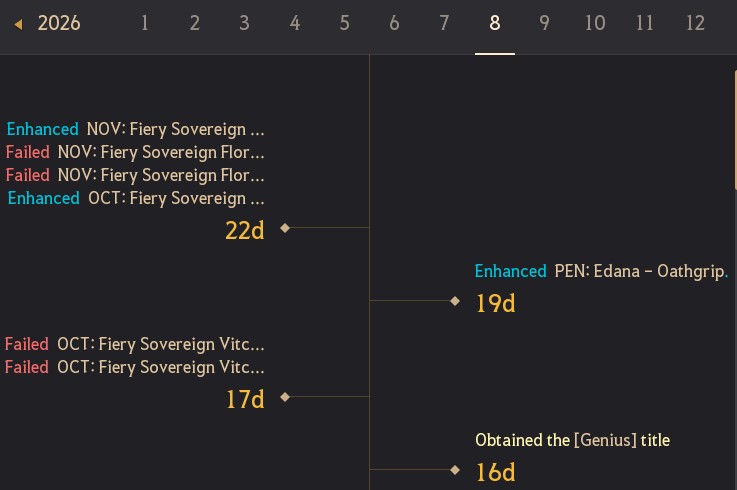Image resolution: width=737 pixels, height=490 pixels.
Task: Select month 7 tab
Action: [x=444, y=23]
